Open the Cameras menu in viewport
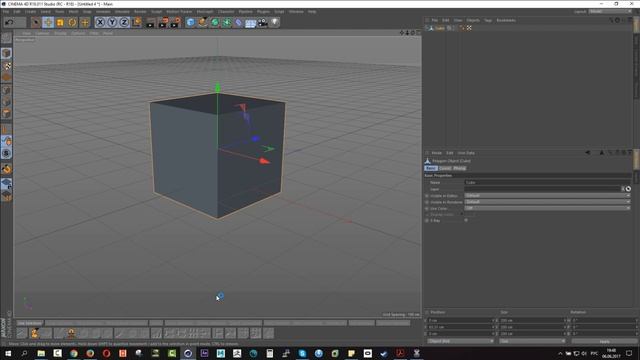 tap(42, 33)
